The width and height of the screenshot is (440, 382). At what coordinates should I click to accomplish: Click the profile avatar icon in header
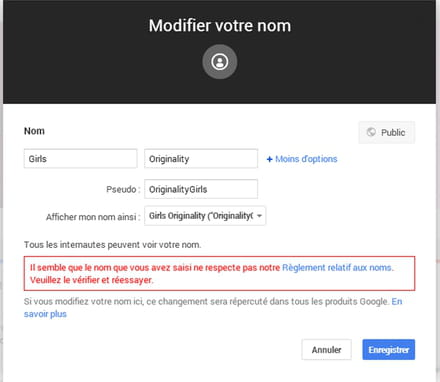[220, 62]
